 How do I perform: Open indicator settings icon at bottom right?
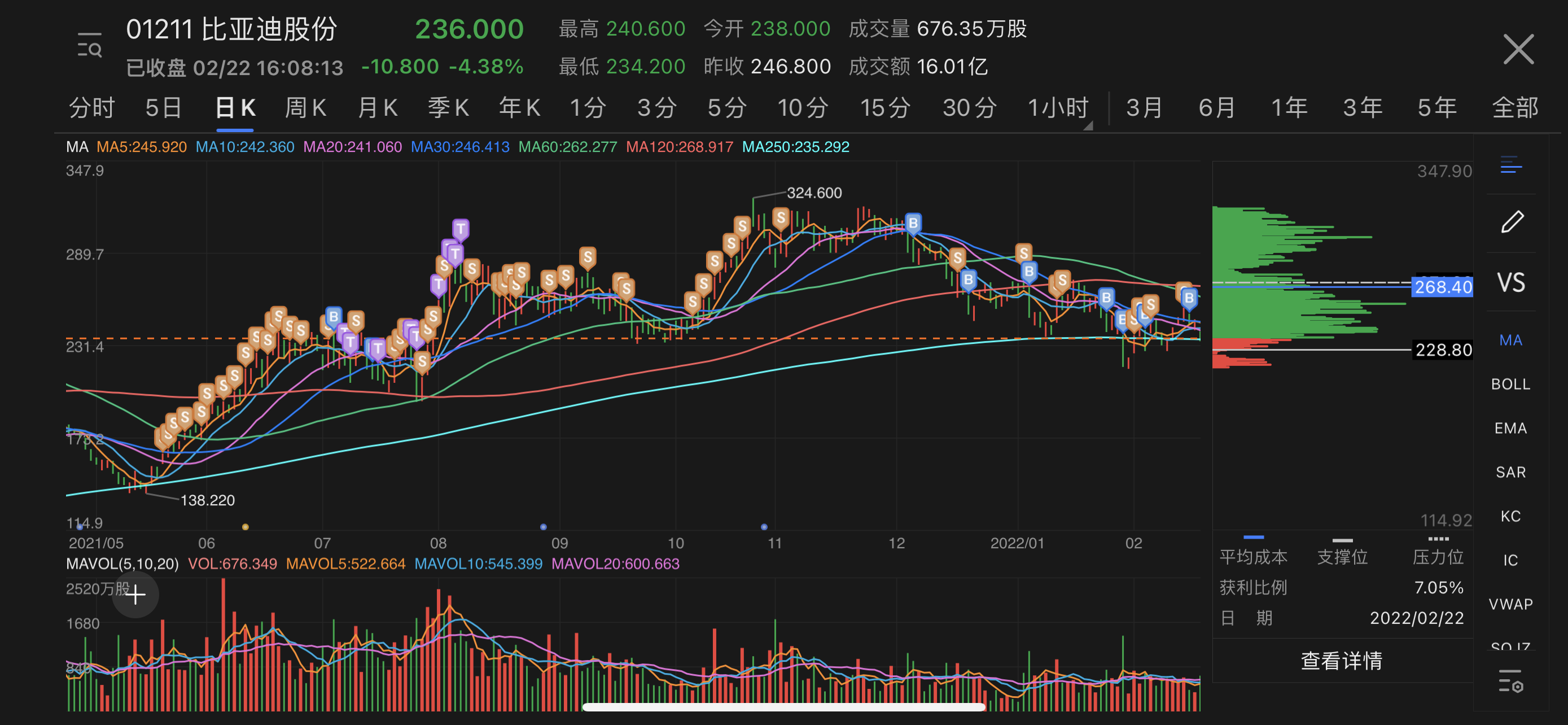(1510, 680)
